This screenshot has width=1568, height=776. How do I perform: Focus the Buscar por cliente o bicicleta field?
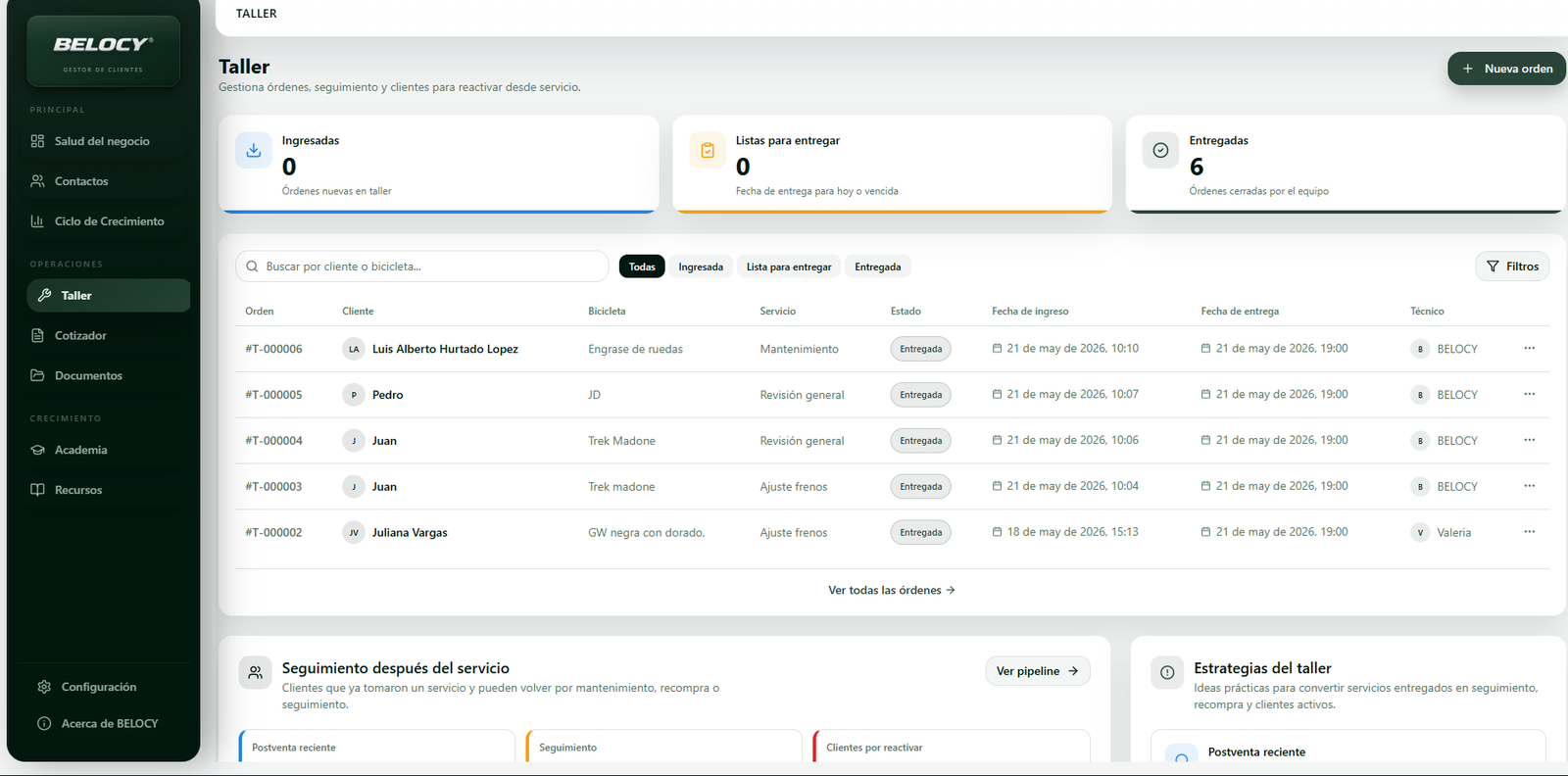(x=422, y=267)
